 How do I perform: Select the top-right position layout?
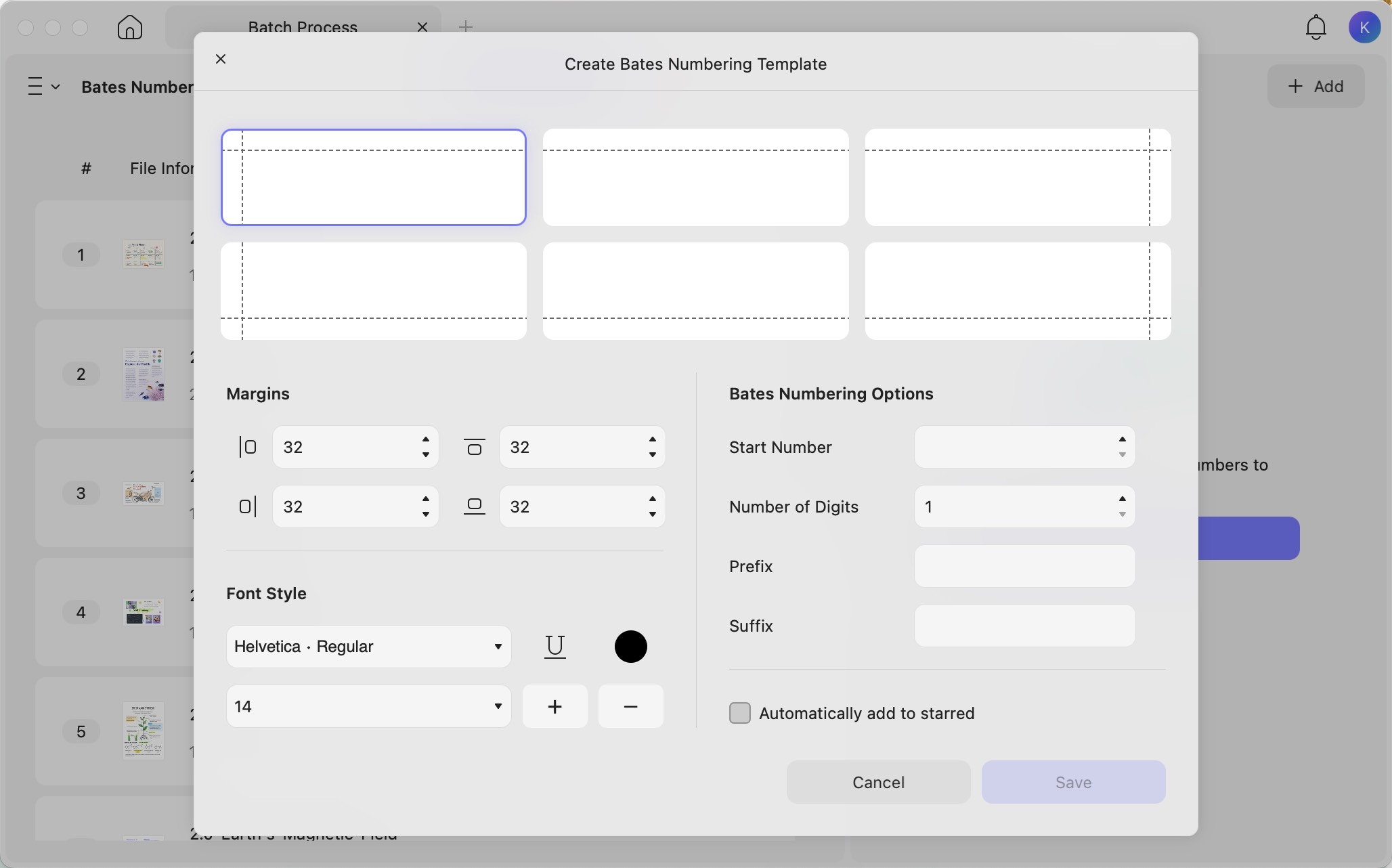1018,177
